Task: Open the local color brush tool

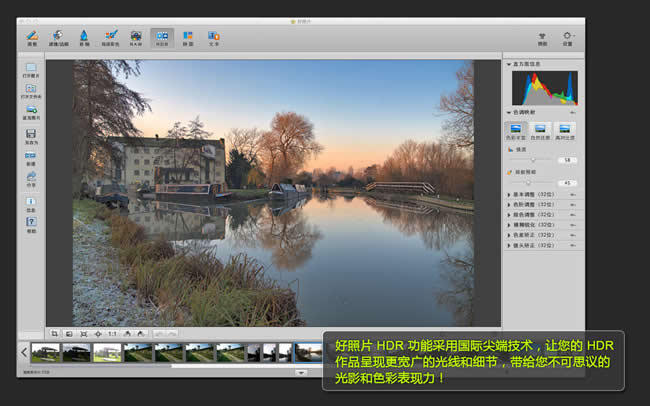Action: coord(110,38)
